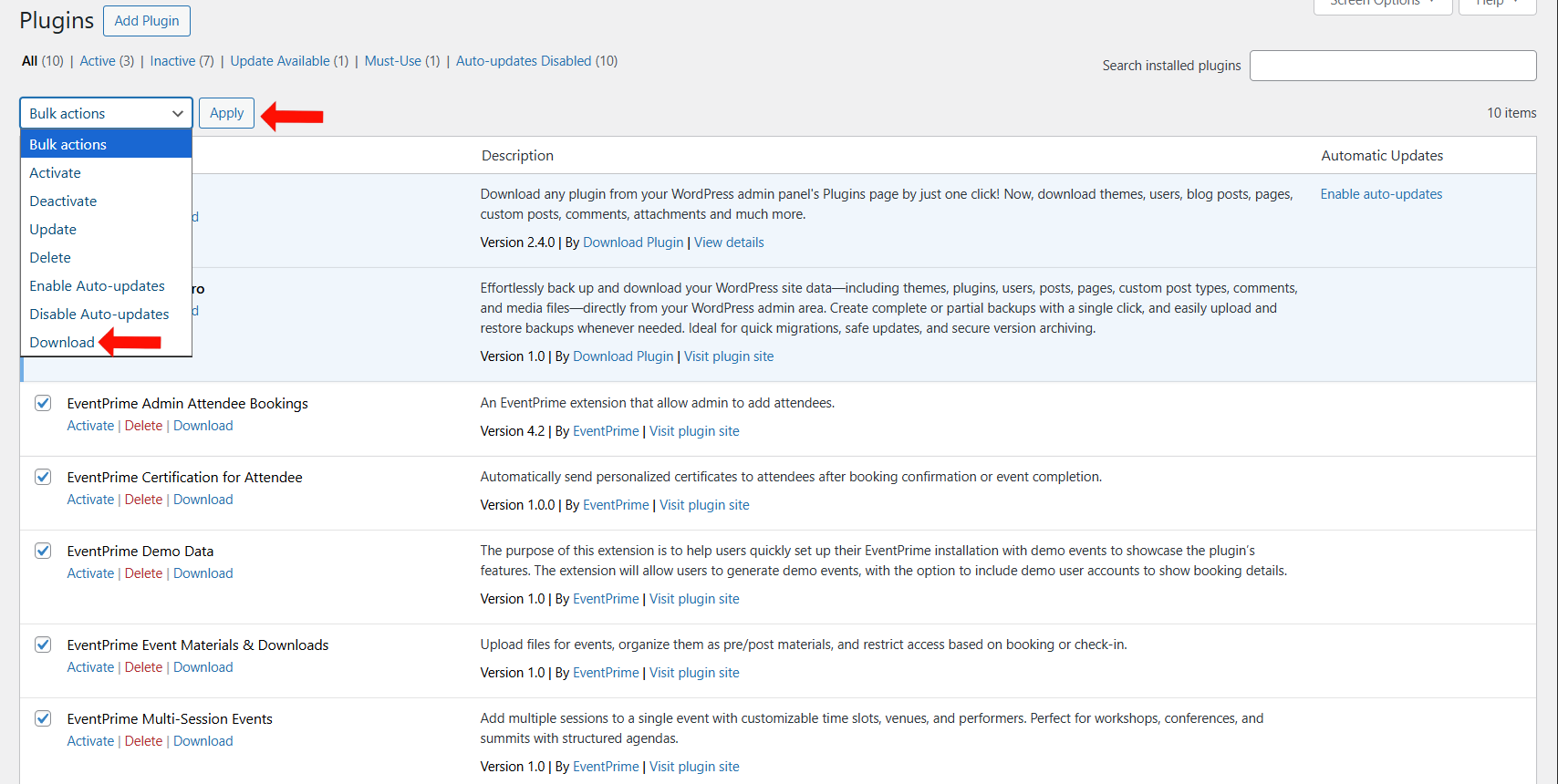Image resolution: width=1558 pixels, height=784 pixels.
Task: Tick the EventPrime Admin Attendee Bookings checkbox
Action: [43, 403]
